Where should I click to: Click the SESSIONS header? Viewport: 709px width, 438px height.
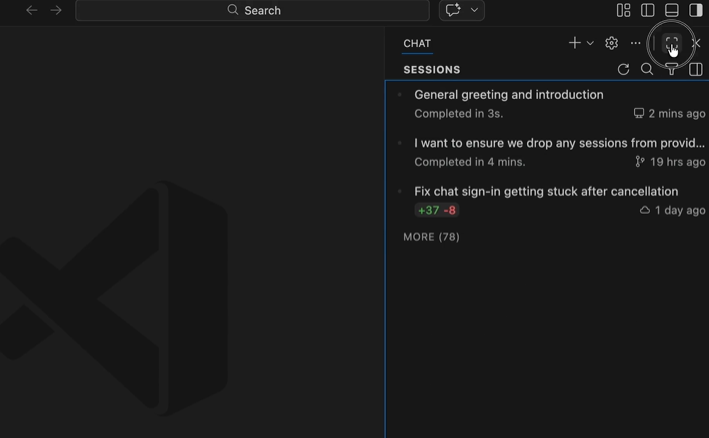[x=432, y=70]
